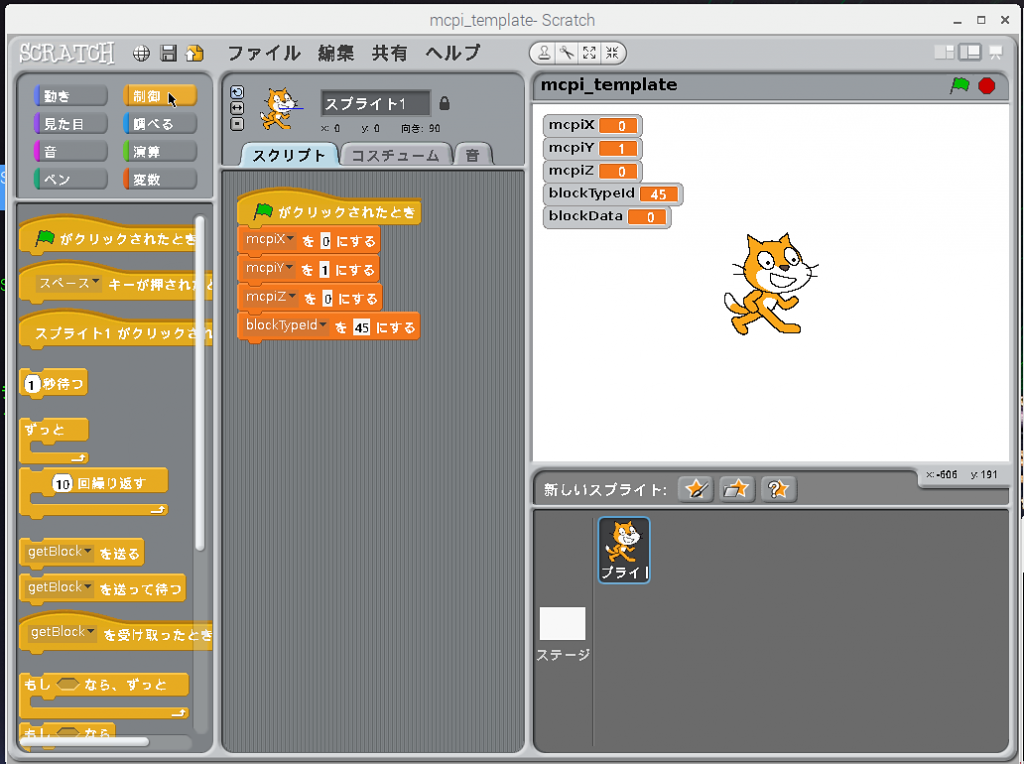Select the 演算 block category
The image size is (1024, 764).
tap(160, 151)
